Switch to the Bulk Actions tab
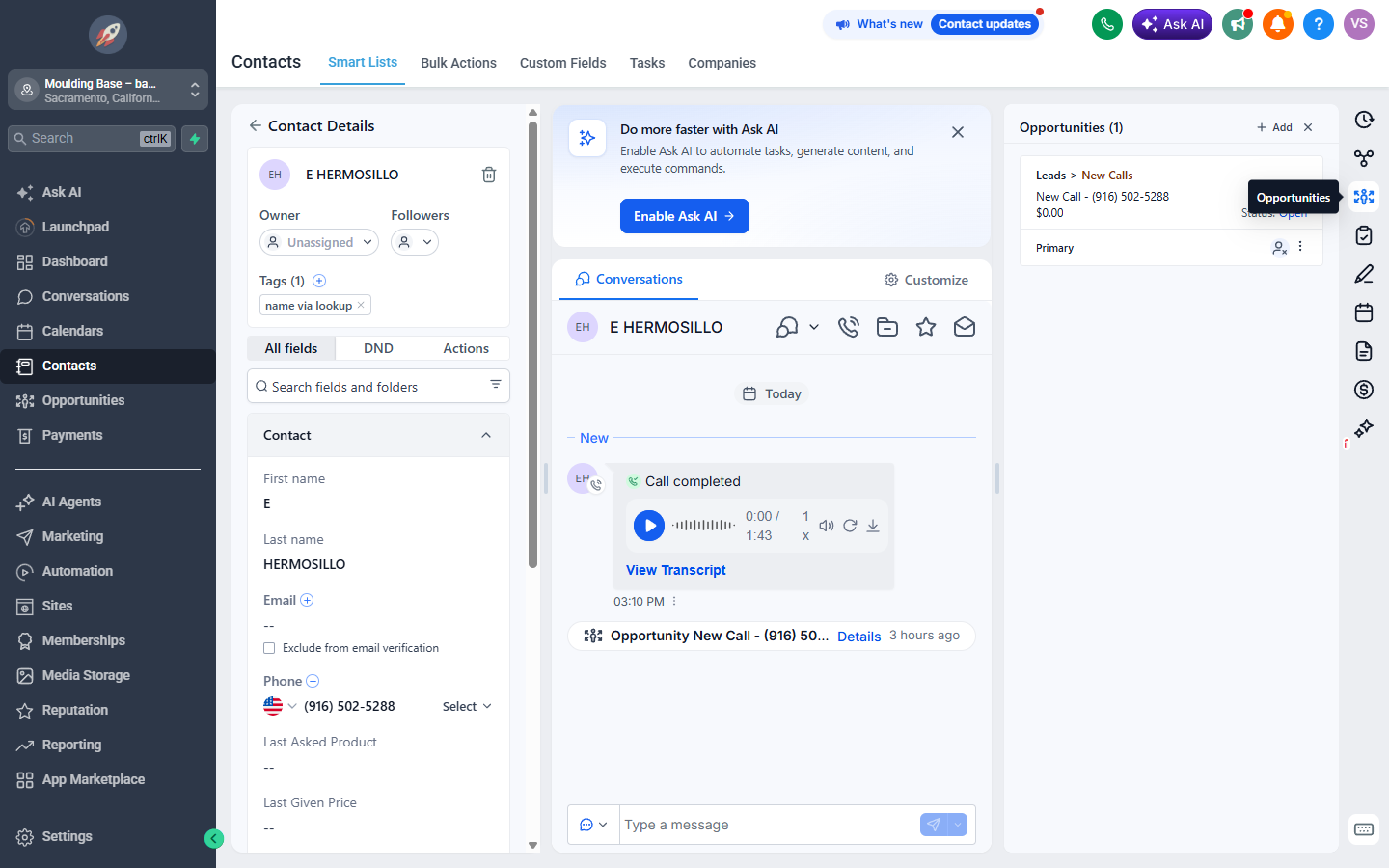1389x868 pixels. pyautogui.click(x=458, y=63)
